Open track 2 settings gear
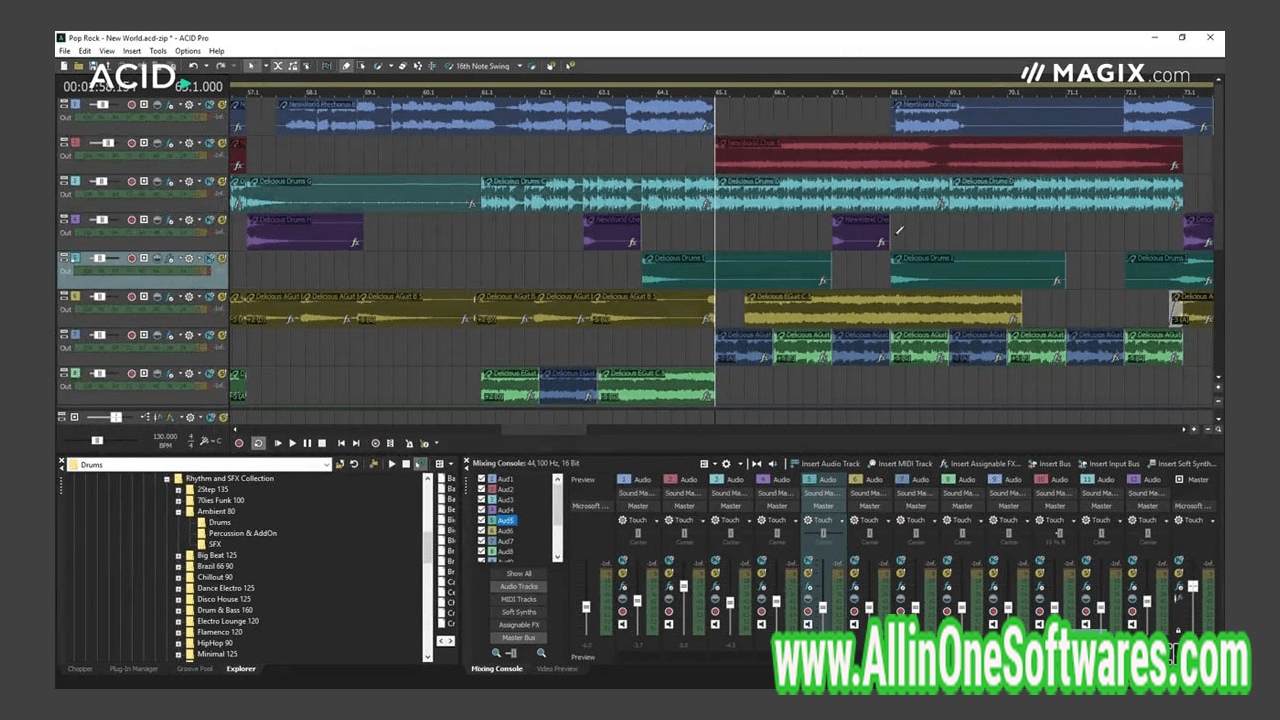Viewport: 1280px width, 720px height. coord(188,143)
